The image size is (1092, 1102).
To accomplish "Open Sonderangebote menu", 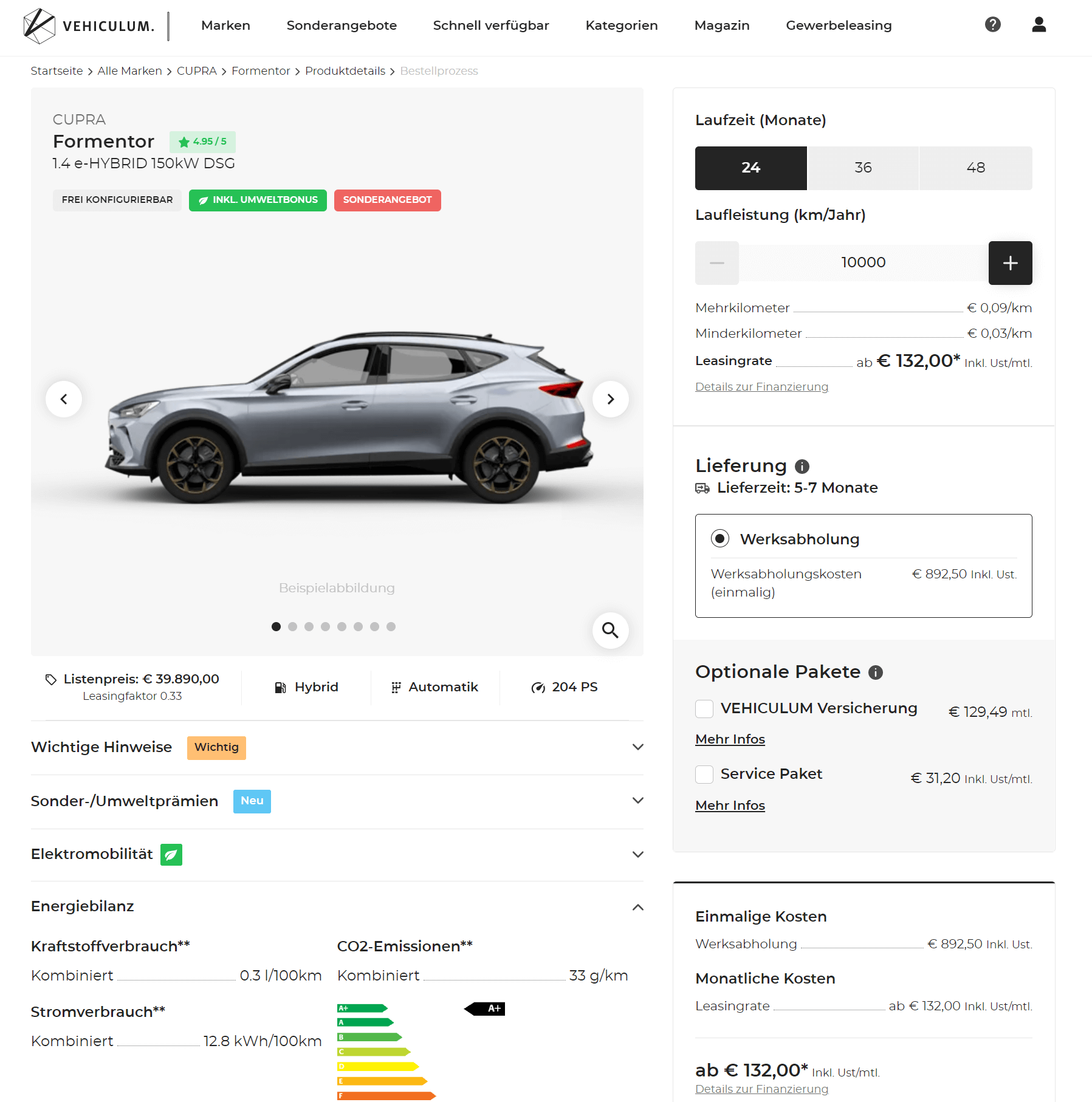I will 342,26.
